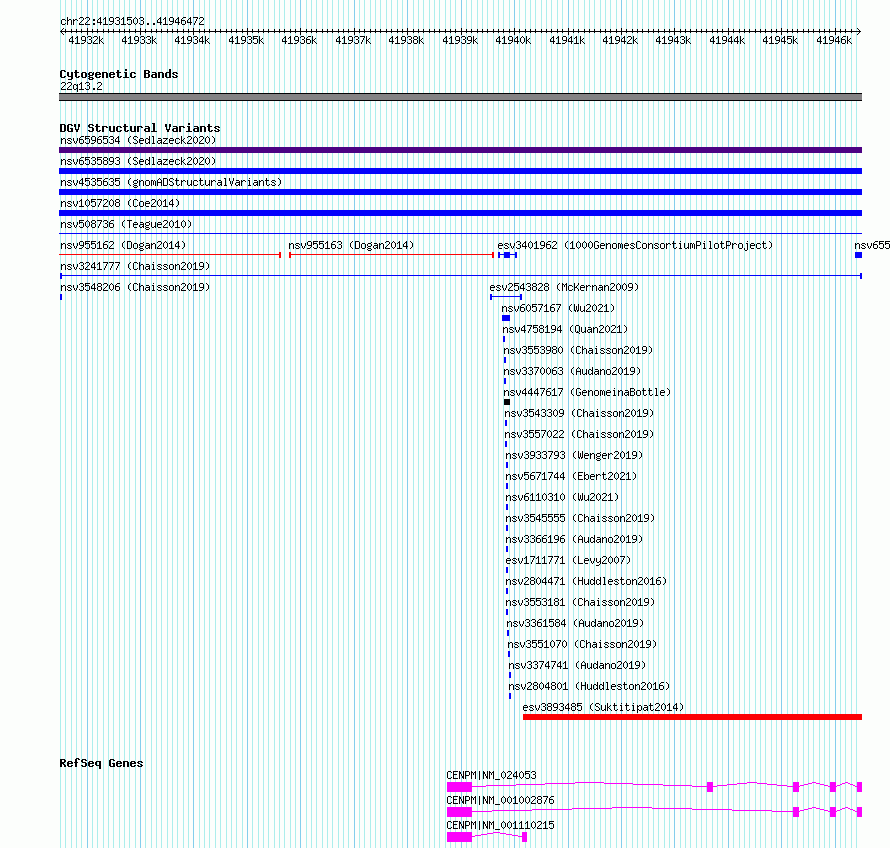
Task: Open nsv5671744 (Ebert2021) variant
Action: coord(572,476)
